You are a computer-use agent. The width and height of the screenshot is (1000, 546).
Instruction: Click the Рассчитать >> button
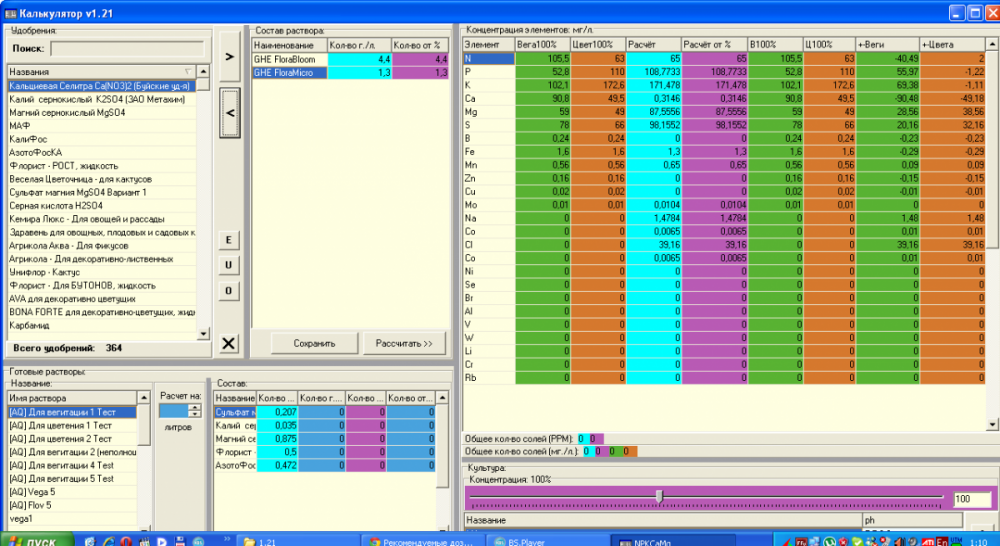pos(404,343)
